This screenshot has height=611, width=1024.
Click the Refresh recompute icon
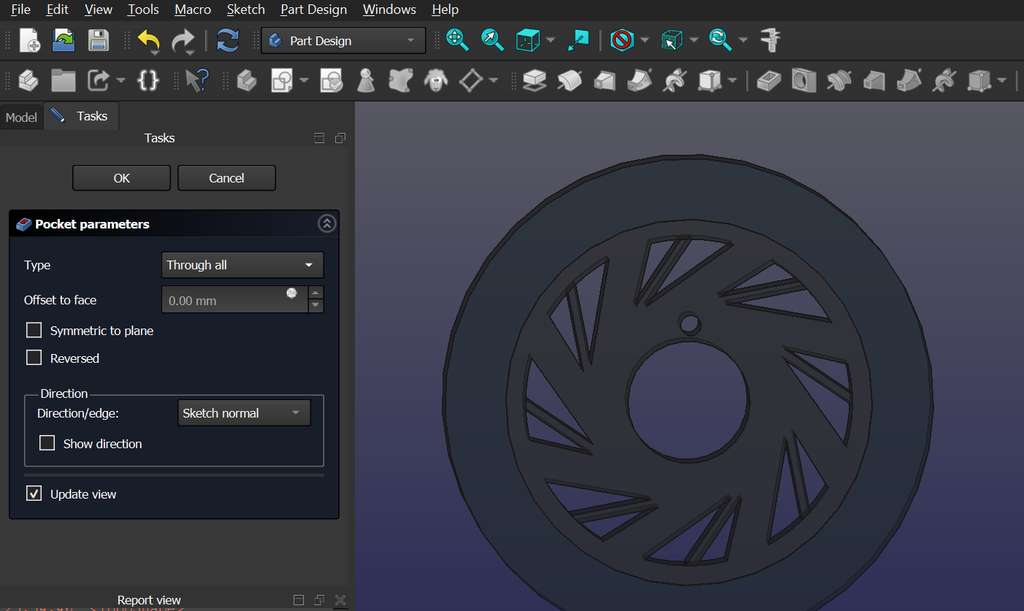(x=228, y=40)
